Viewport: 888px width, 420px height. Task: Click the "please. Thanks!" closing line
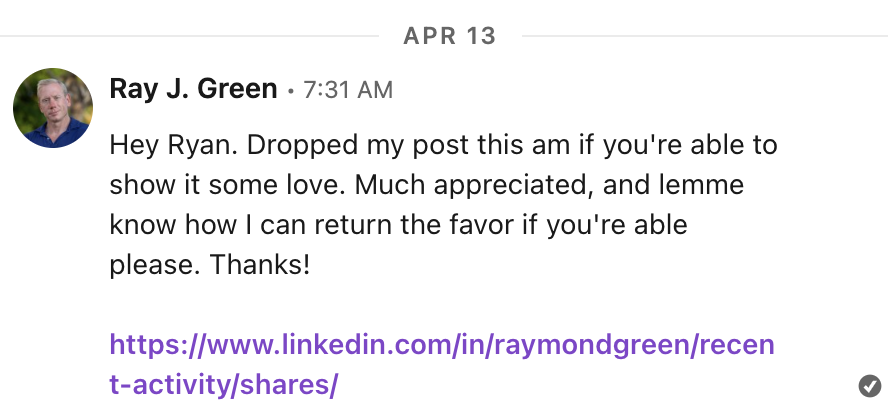211,265
